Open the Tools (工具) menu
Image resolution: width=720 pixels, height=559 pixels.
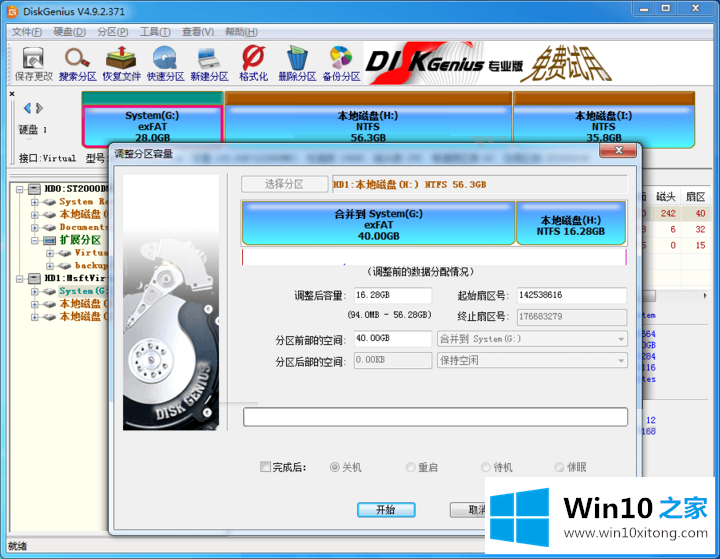point(155,32)
